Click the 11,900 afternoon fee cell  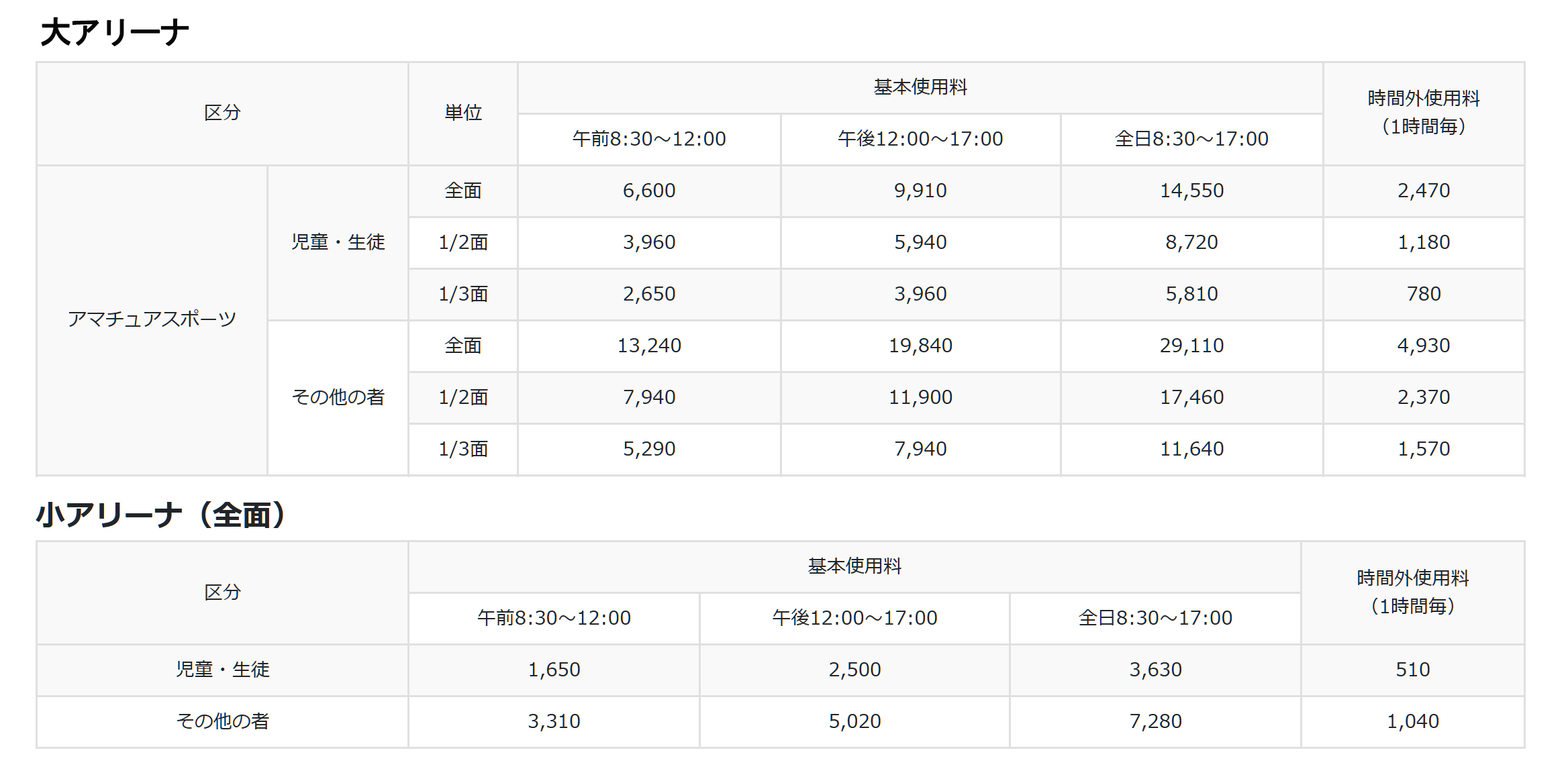point(920,397)
